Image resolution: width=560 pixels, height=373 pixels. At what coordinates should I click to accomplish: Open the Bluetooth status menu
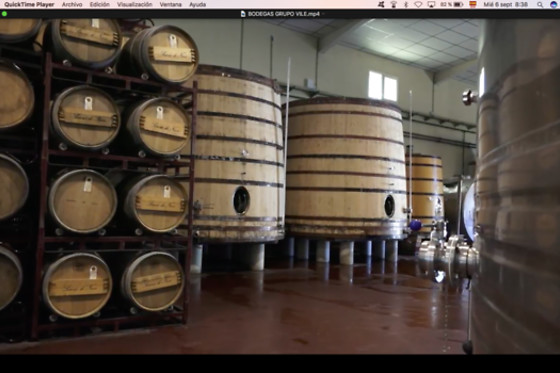click(x=406, y=5)
